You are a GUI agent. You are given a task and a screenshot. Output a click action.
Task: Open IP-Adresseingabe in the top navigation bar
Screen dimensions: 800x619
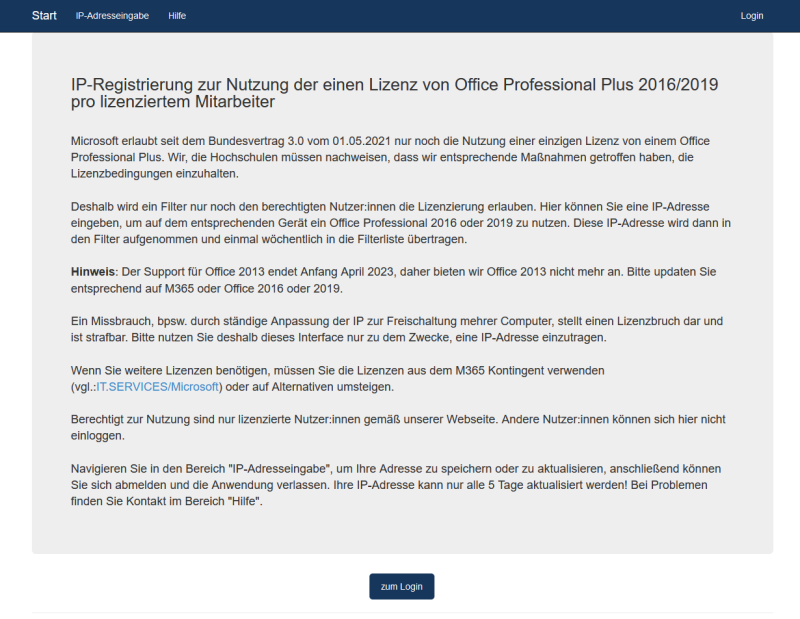coord(112,16)
